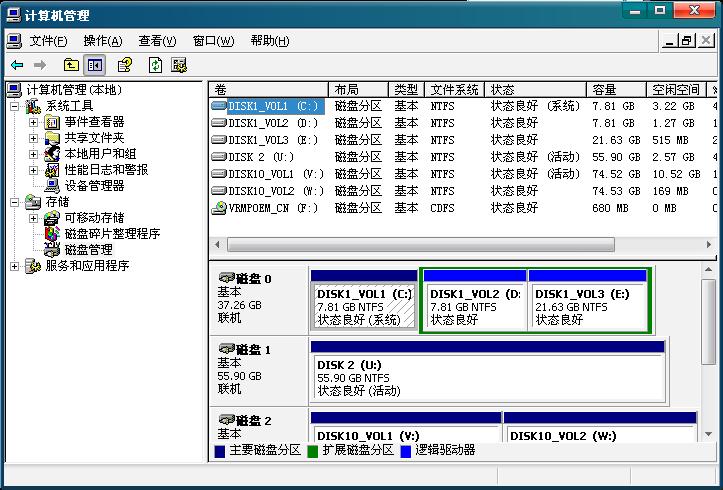Toggle the Show/Hide Console Tree toolbar button

coord(95,65)
